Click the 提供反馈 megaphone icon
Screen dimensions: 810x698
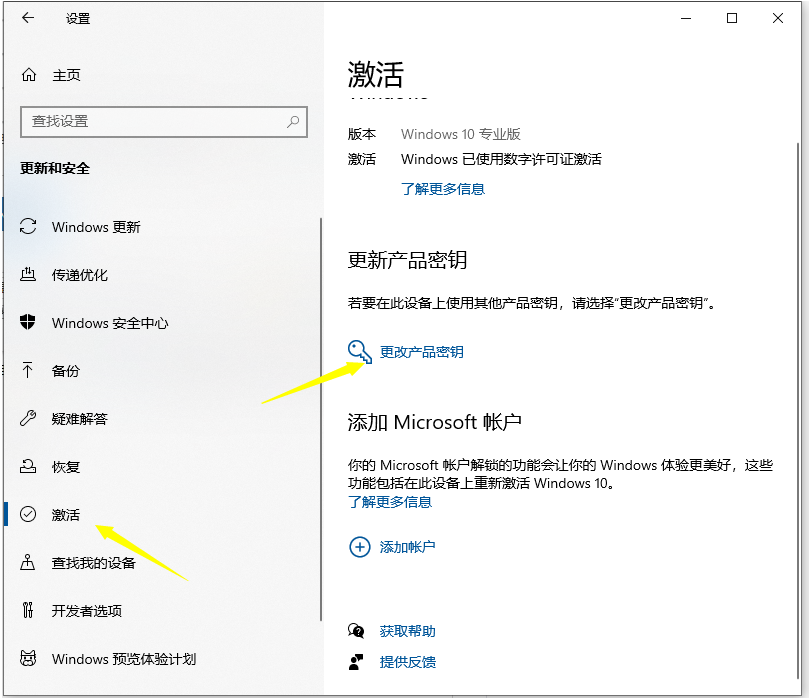point(355,662)
